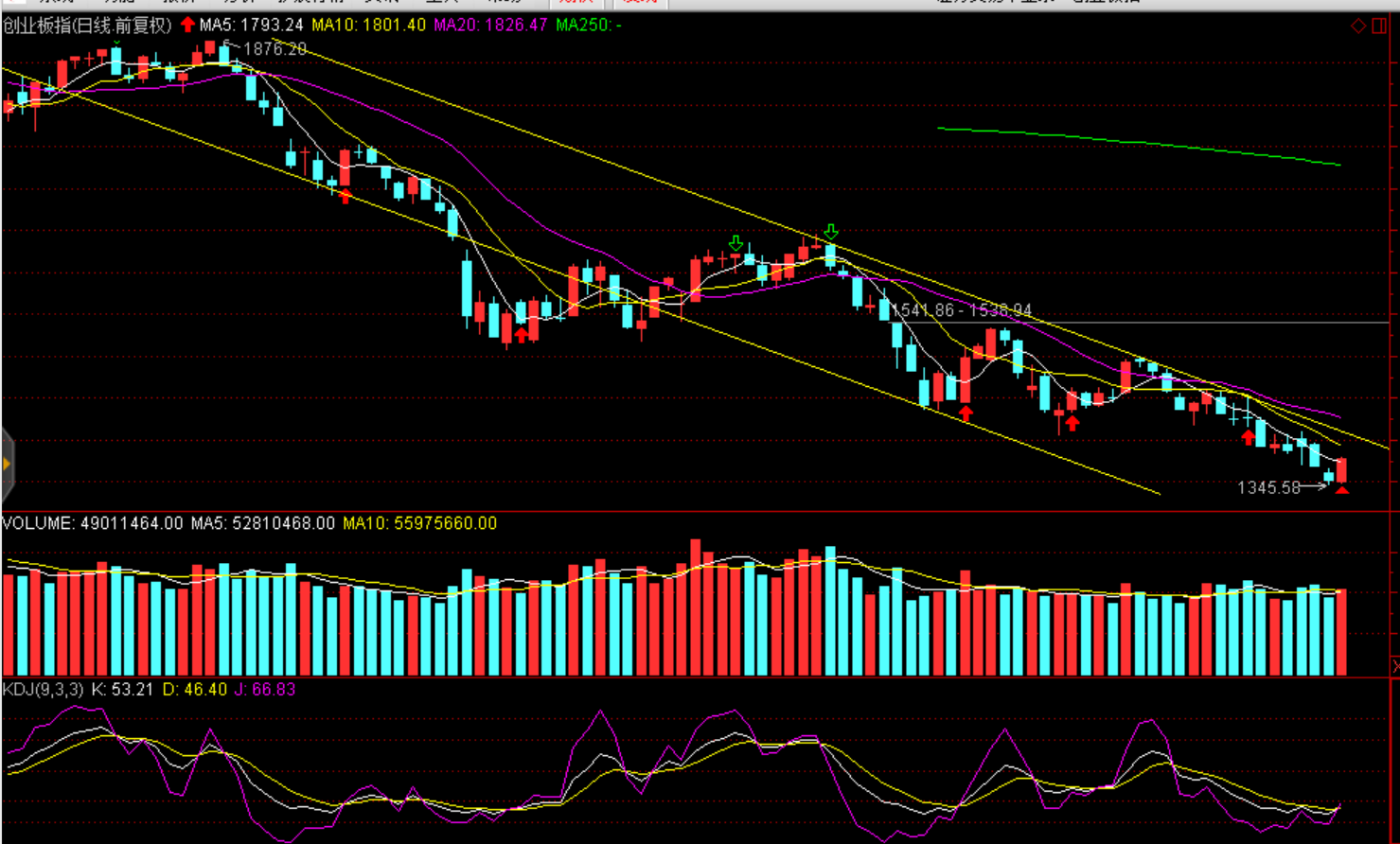Image resolution: width=1400 pixels, height=844 pixels.
Task: Click the red up arrow before MA5
Action: click(187, 25)
